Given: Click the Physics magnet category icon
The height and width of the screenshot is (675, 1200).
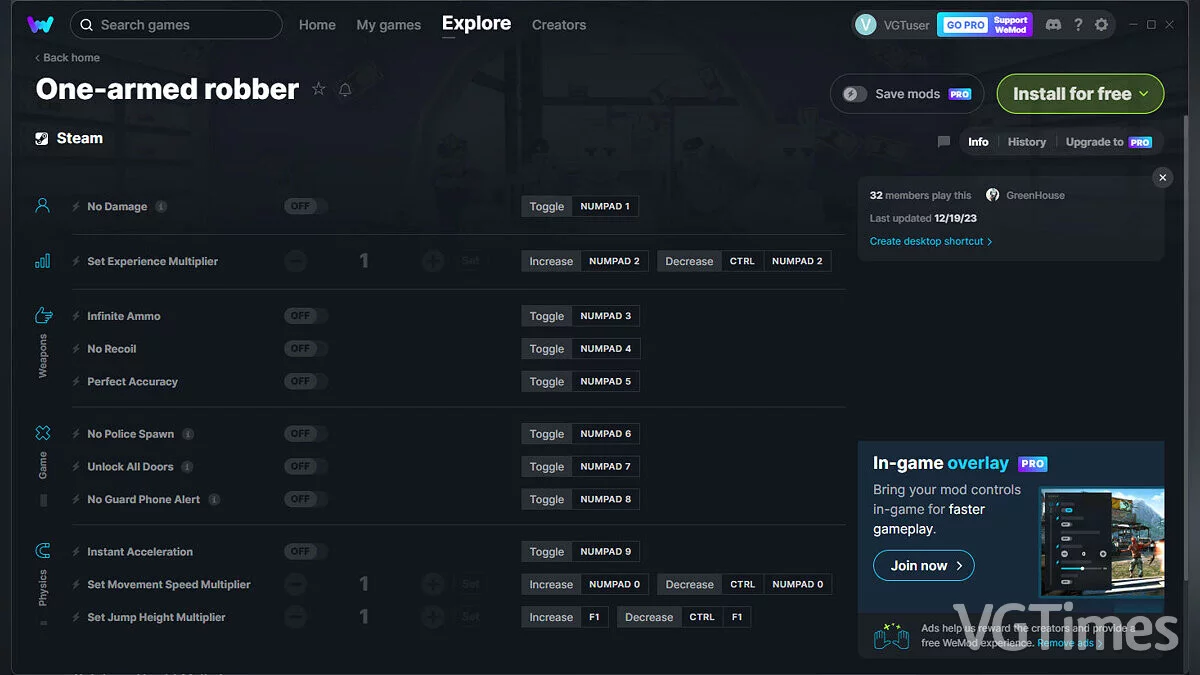Looking at the screenshot, I should pos(42,551).
